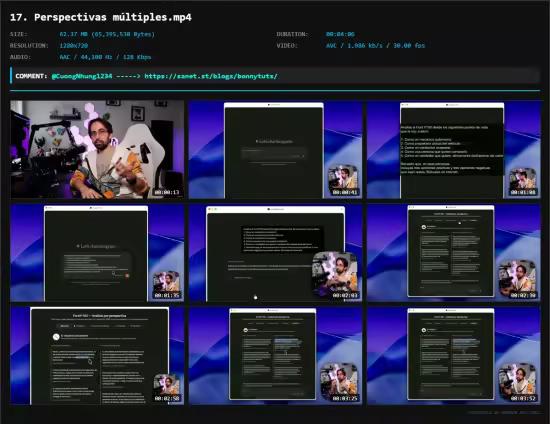Open the thumbnail at timestamp 00:02:03
The image size is (550, 424).
[x=275, y=253]
